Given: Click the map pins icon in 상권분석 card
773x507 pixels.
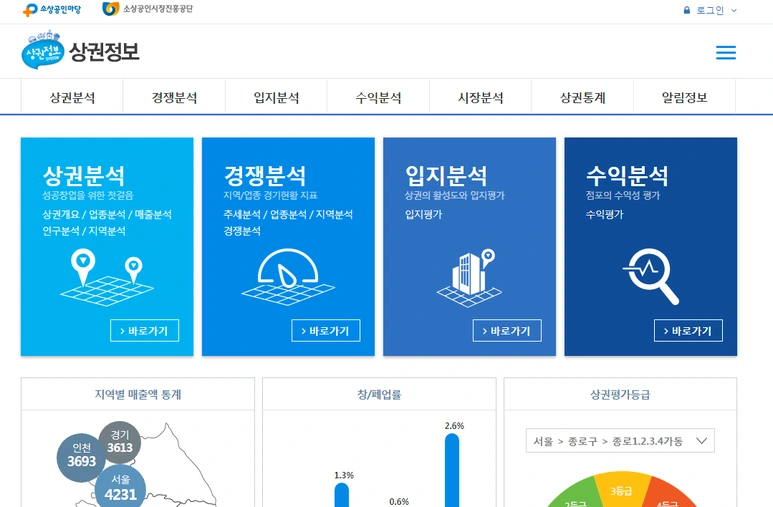Looking at the screenshot, I should tap(107, 277).
